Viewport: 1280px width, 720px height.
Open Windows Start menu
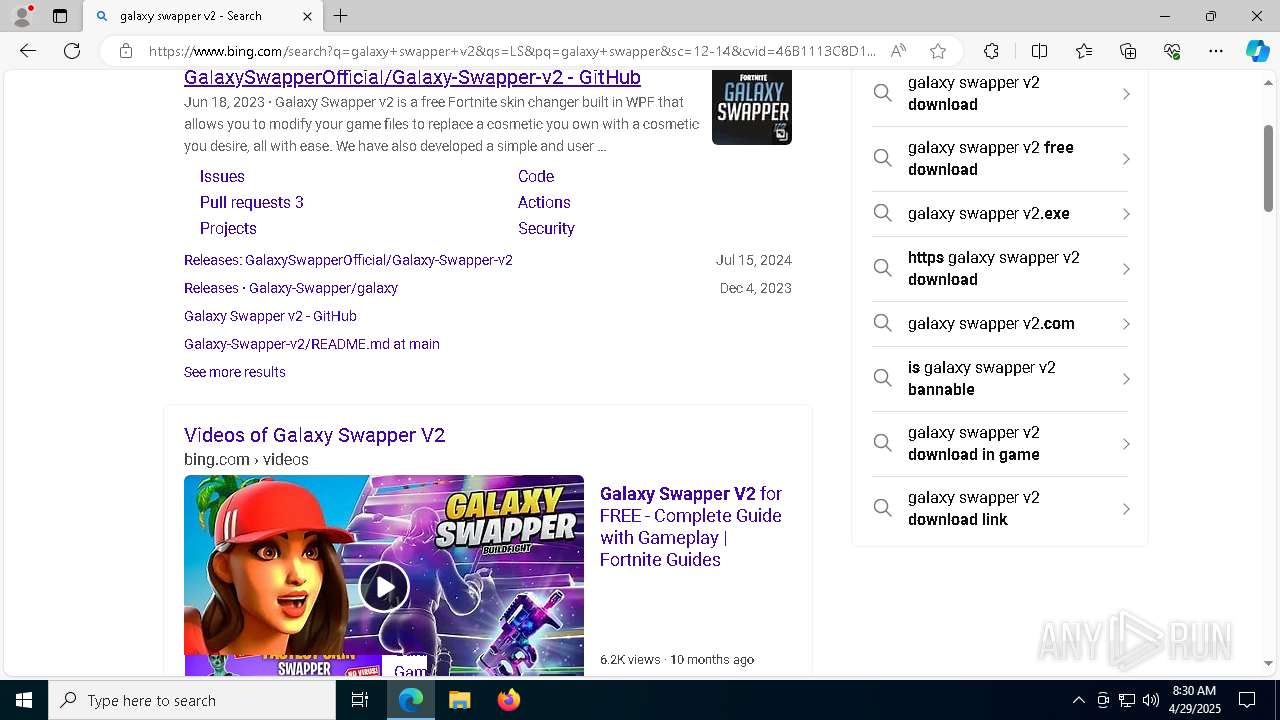[x=24, y=700]
